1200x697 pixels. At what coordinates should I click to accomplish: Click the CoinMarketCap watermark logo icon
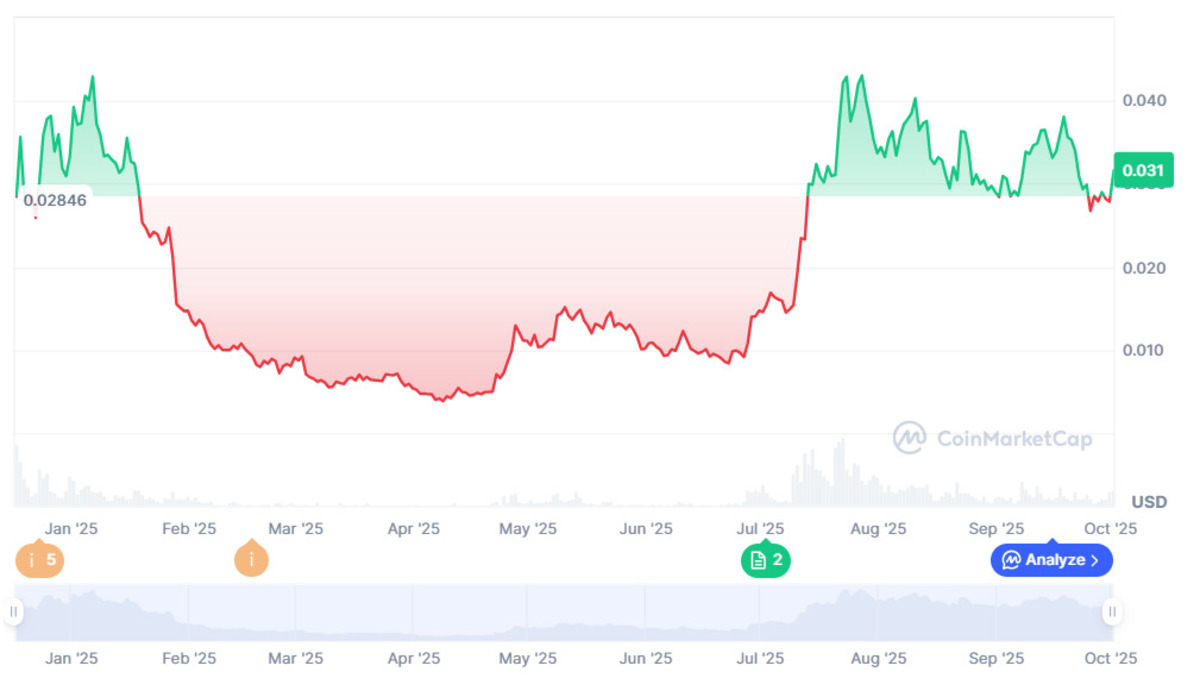(x=909, y=438)
